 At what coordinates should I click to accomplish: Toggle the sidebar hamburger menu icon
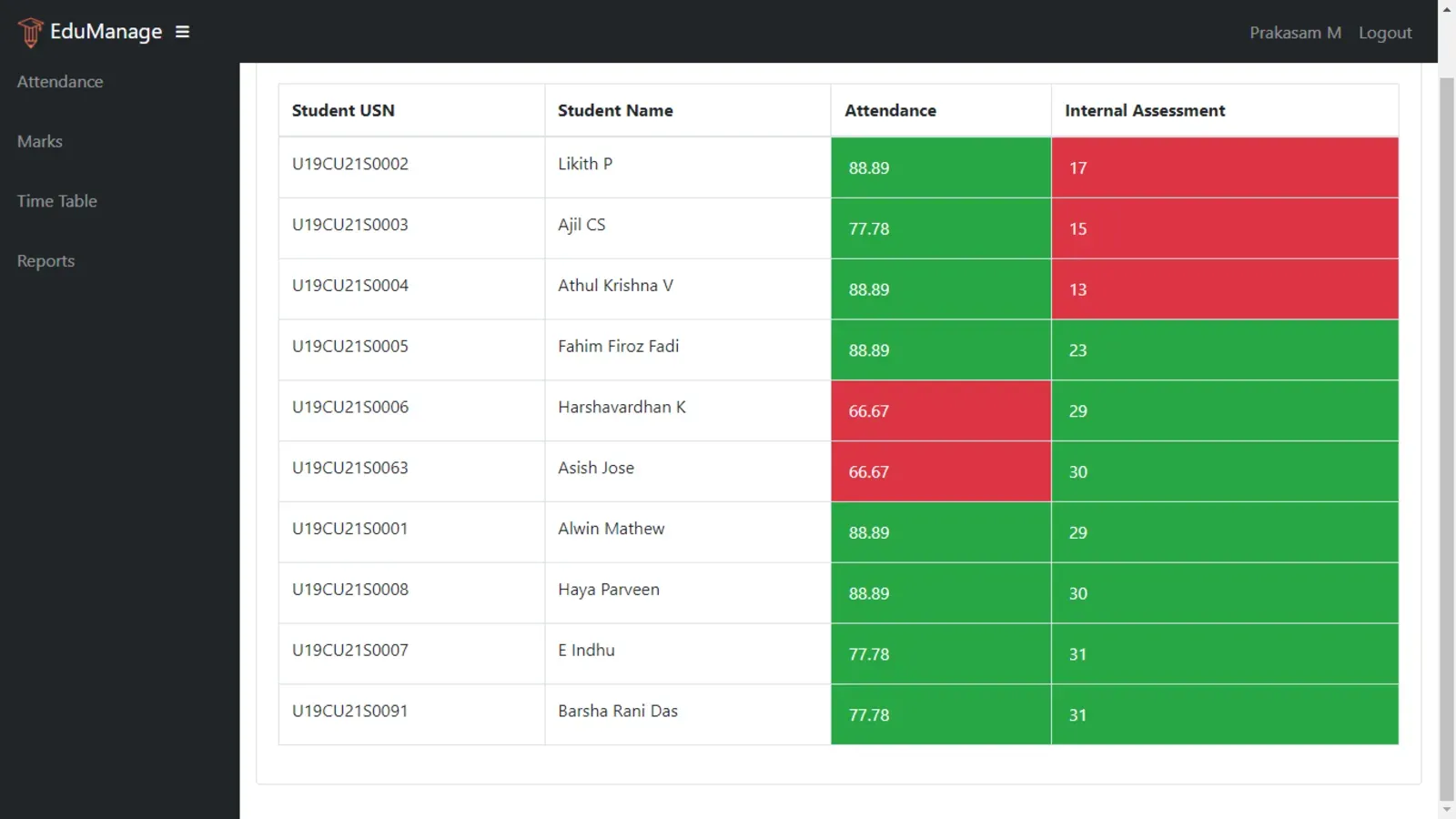click(182, 32)
